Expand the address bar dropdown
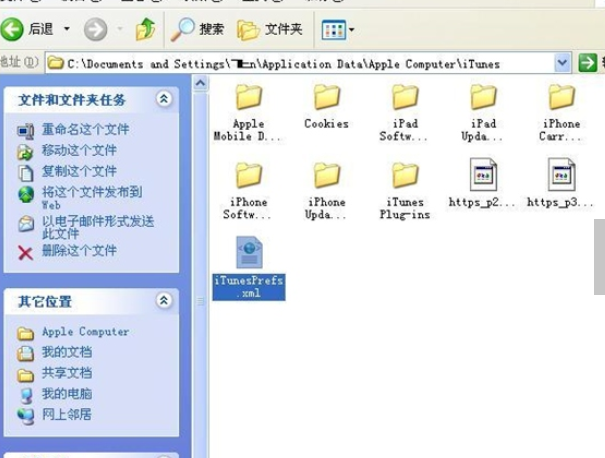 point(563,63)
